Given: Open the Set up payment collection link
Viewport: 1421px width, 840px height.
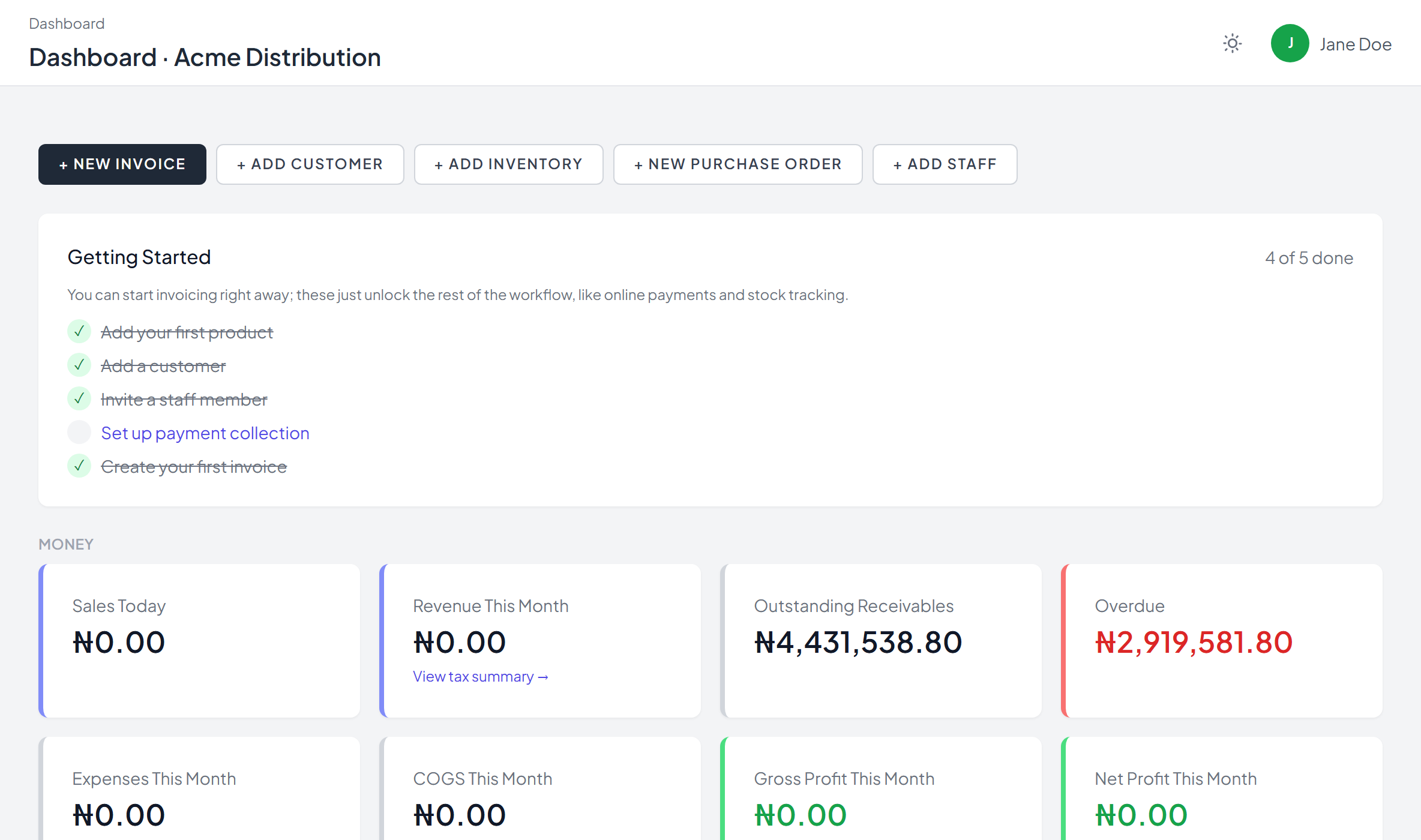Looking at the screenshot, I should 205,433.
